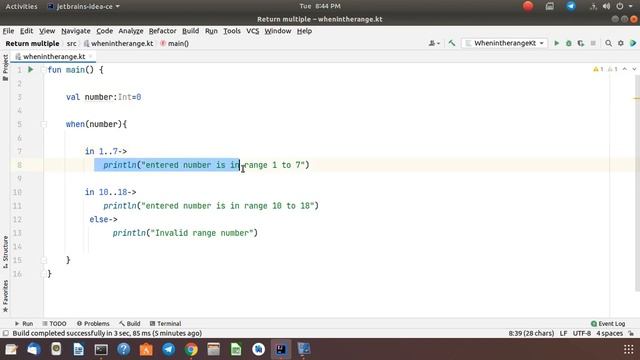Open IDE settings gear icon
The height and width of the screenshot is (360, 640).
pos(621,43)
